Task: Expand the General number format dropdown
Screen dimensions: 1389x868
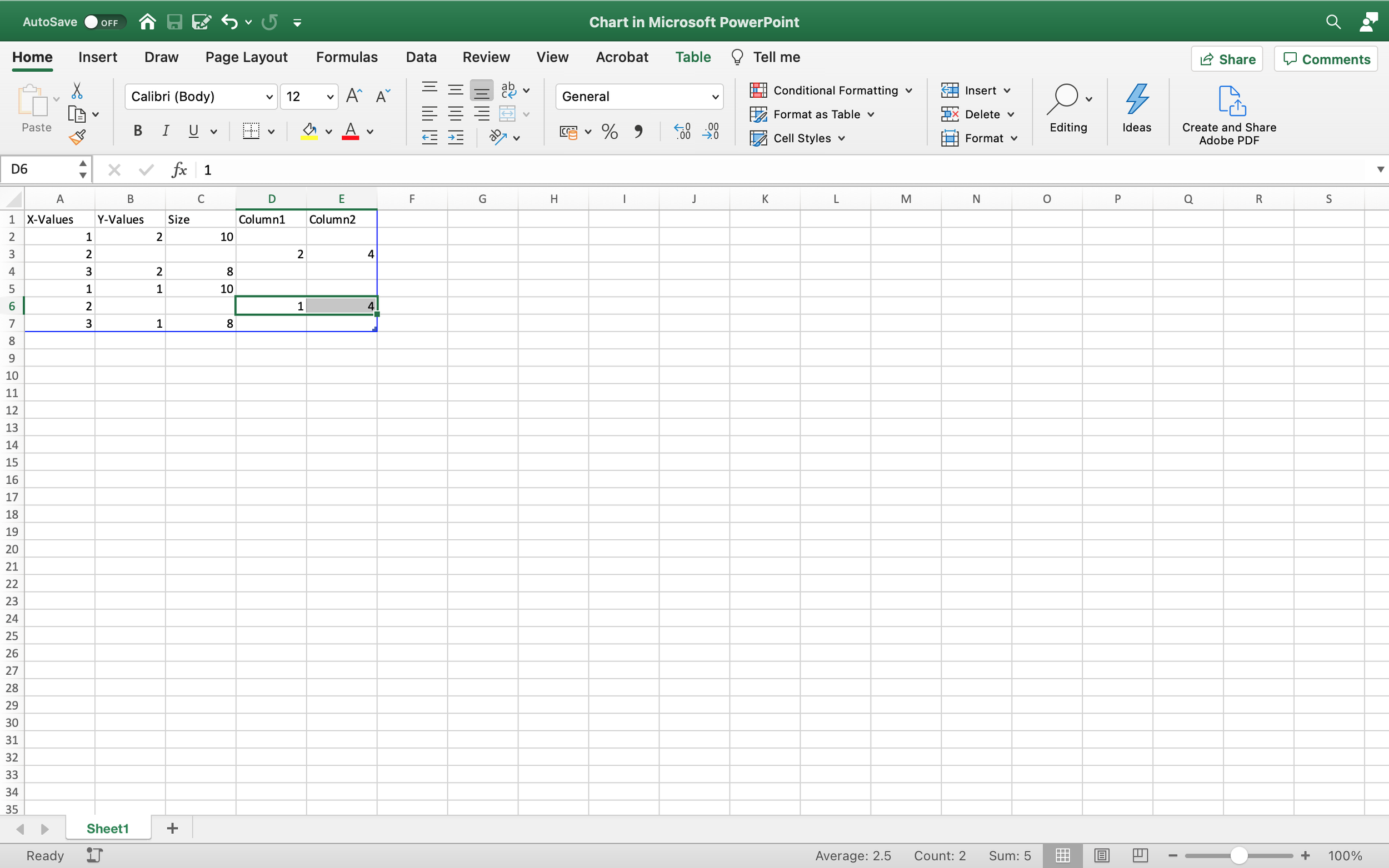Action: [638, 97]
